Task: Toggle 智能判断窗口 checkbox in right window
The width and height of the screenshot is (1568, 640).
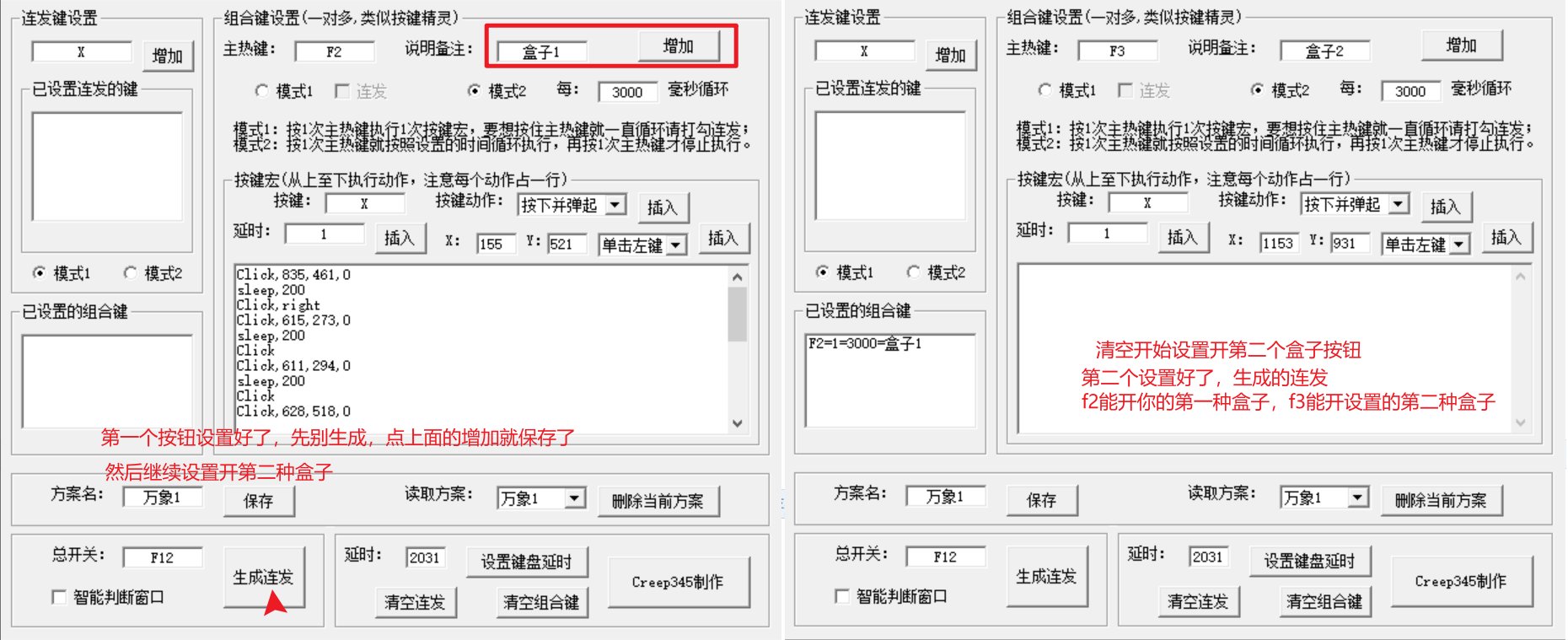Action: tap(842, 596)
